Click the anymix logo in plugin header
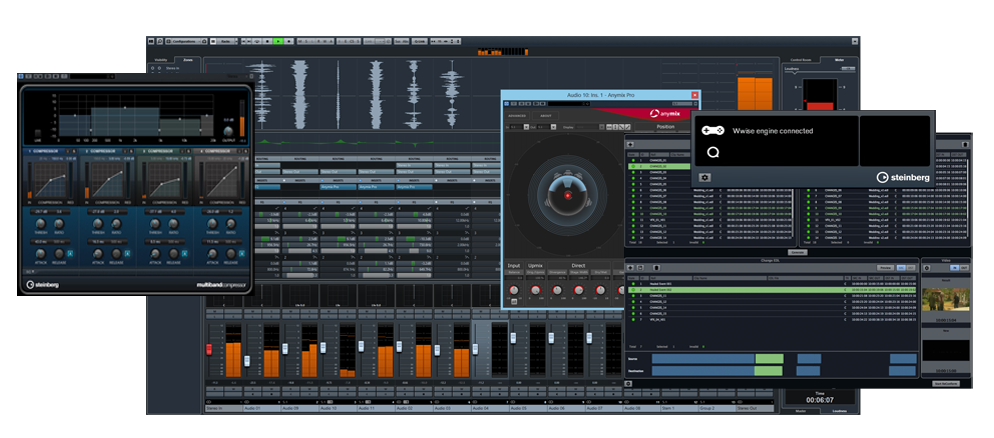The width and height of the screenshot is (994, 438). point(667,114)
